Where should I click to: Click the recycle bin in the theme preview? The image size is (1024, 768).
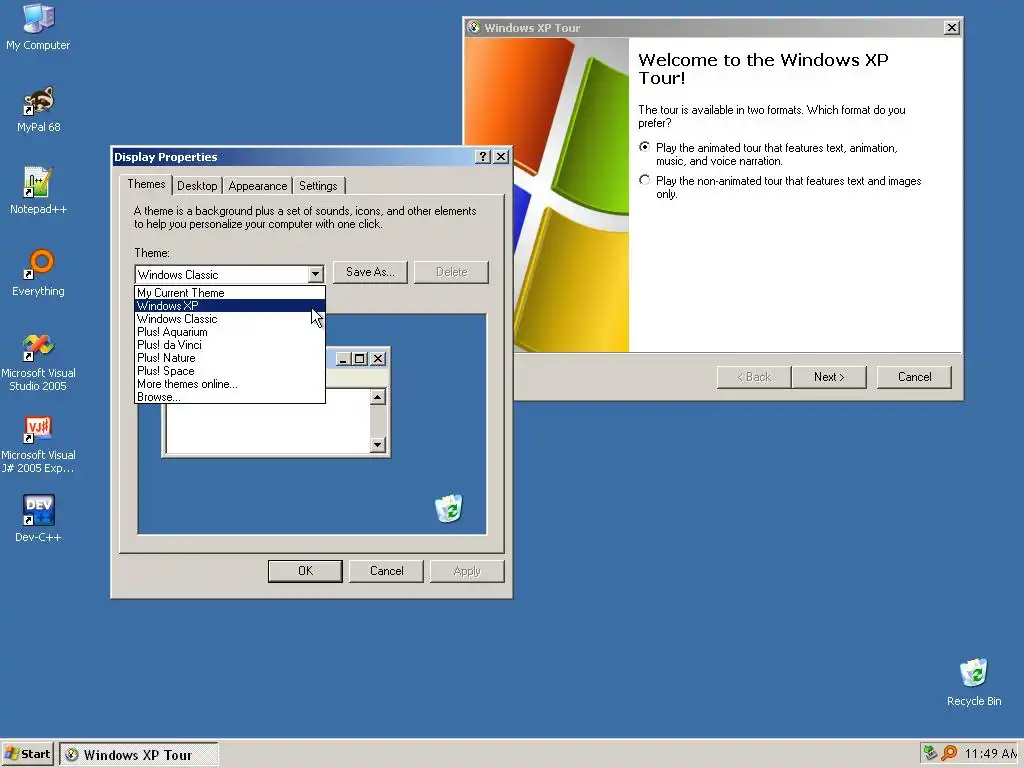pos(449,509)
